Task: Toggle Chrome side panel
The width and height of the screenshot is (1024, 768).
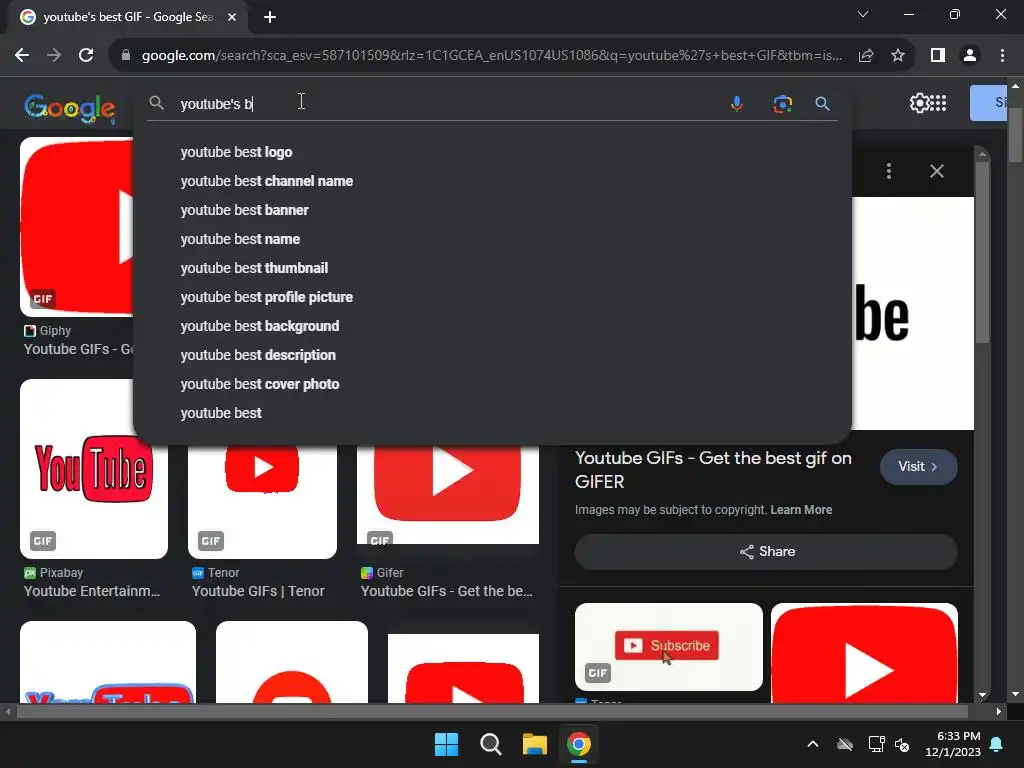Action: [938, 56]
